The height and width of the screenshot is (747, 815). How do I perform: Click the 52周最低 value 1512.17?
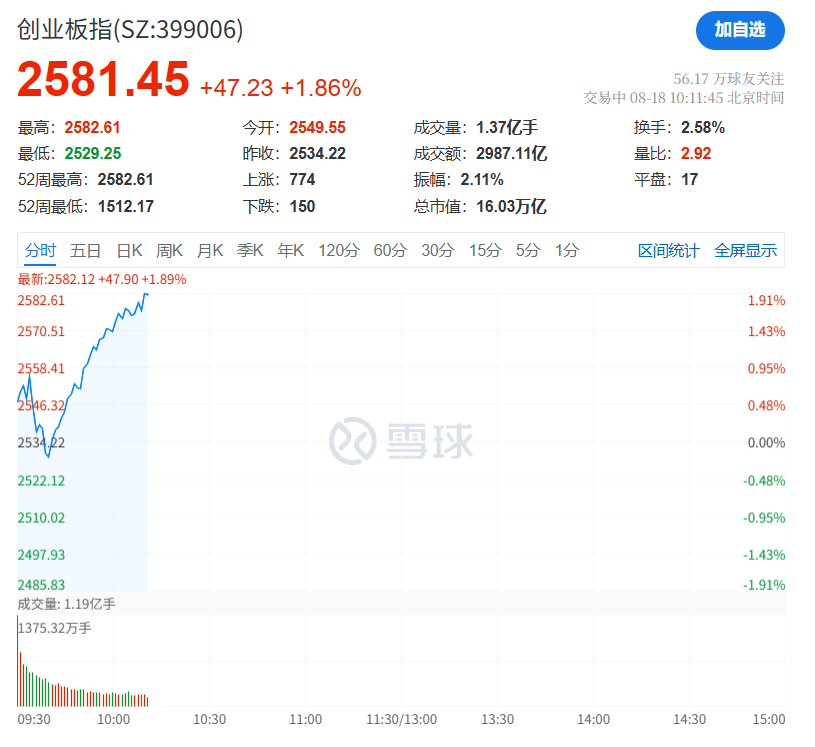point(126,206)
